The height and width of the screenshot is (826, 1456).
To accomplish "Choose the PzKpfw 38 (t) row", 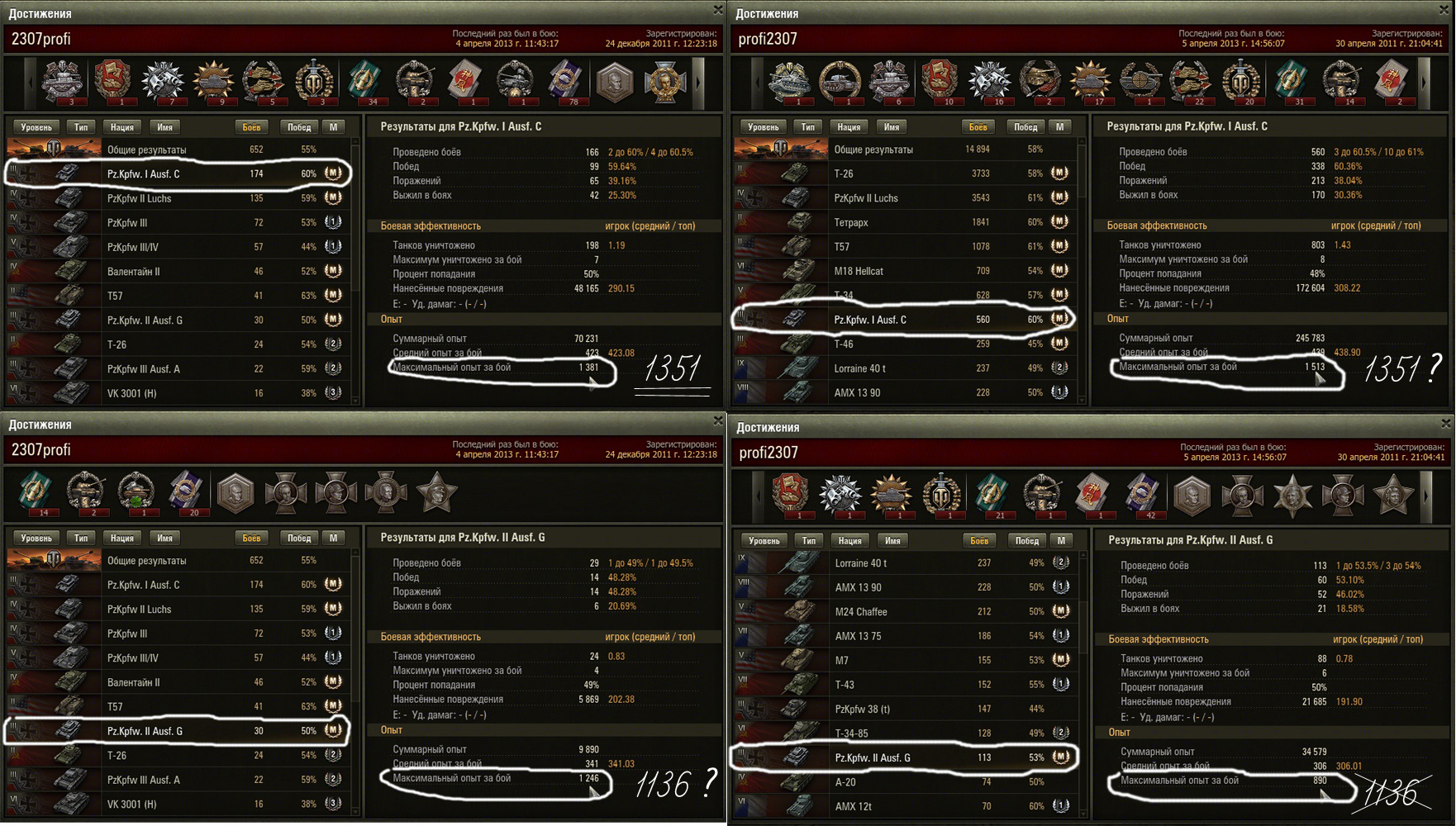I will [905, 709].
